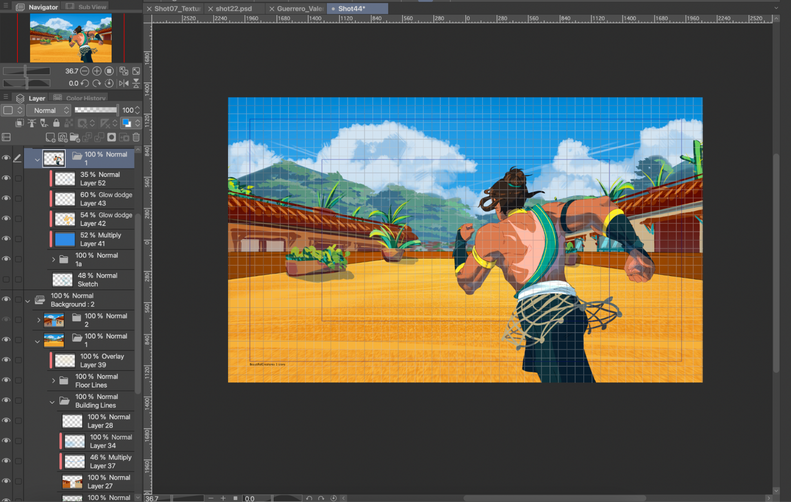
Task: Flip canvas vertically in Navigator
Action: click(136, 83)
